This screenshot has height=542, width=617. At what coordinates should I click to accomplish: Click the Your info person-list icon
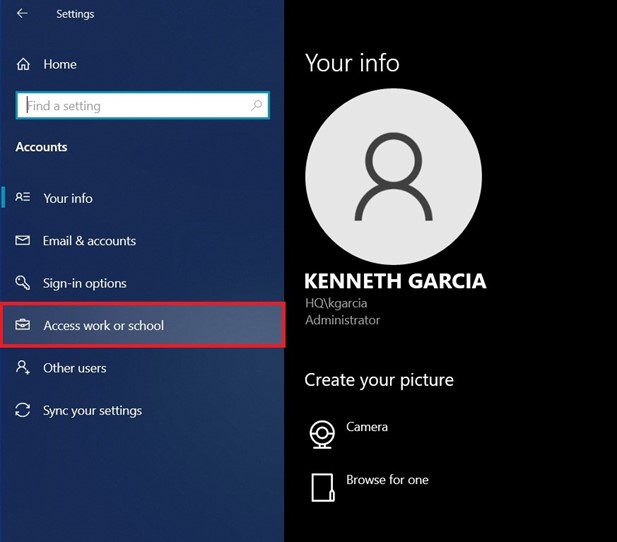pos(22,197)
